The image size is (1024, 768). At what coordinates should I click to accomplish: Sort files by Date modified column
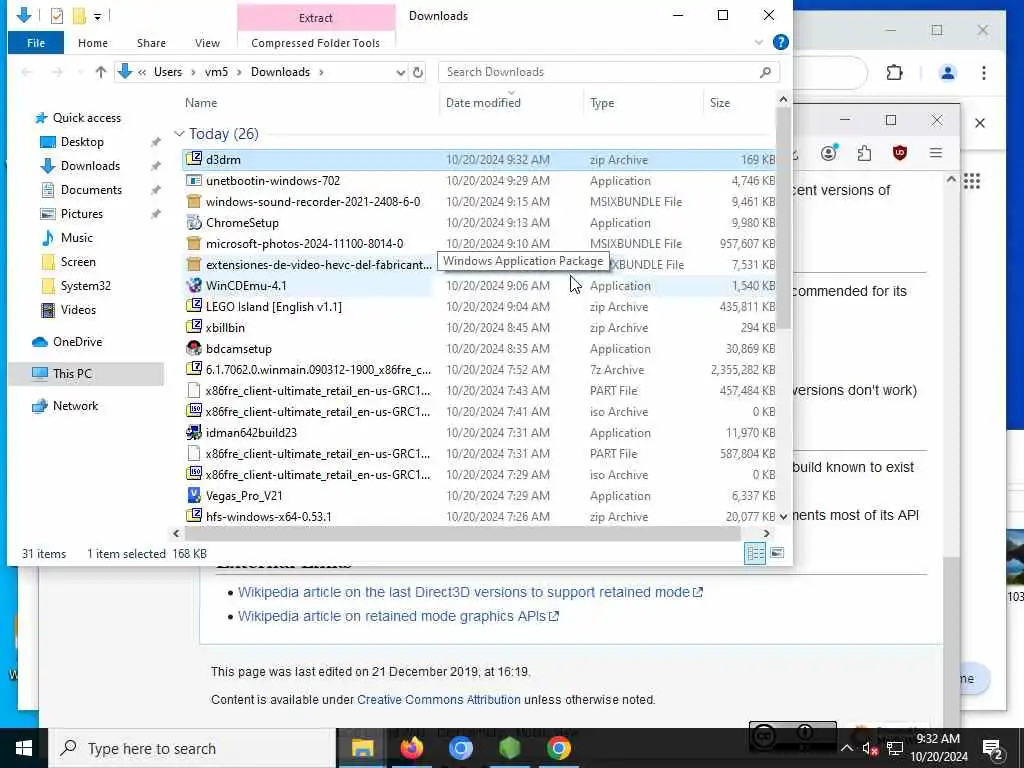pos(483,103)
